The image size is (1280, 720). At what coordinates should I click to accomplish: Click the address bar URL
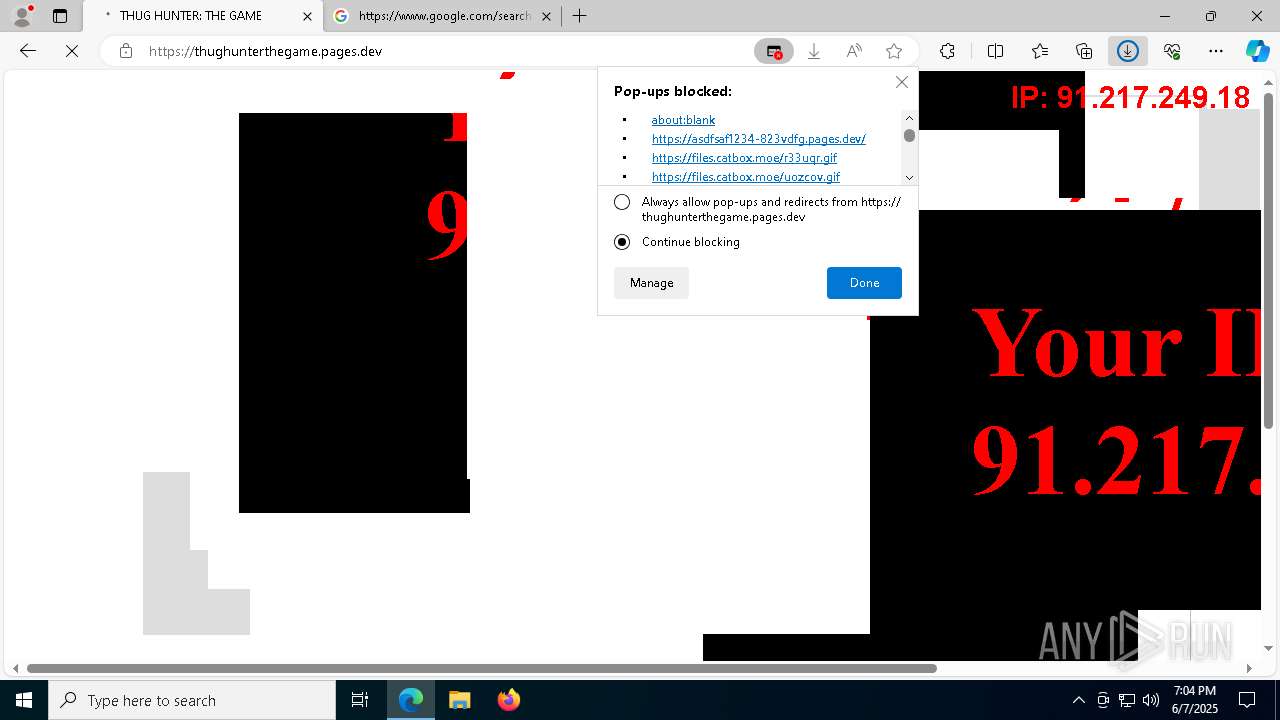coord(265,51)
